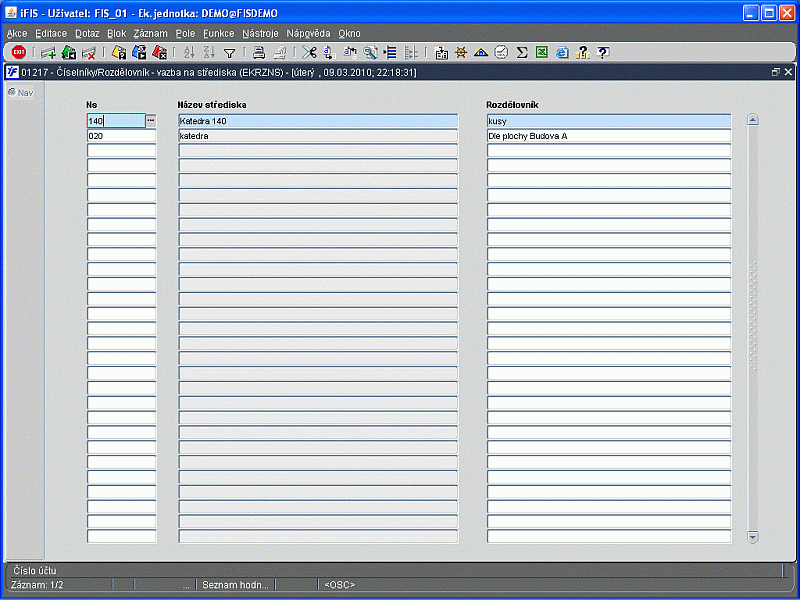Open the Akce menu

[x=17, y=33]
